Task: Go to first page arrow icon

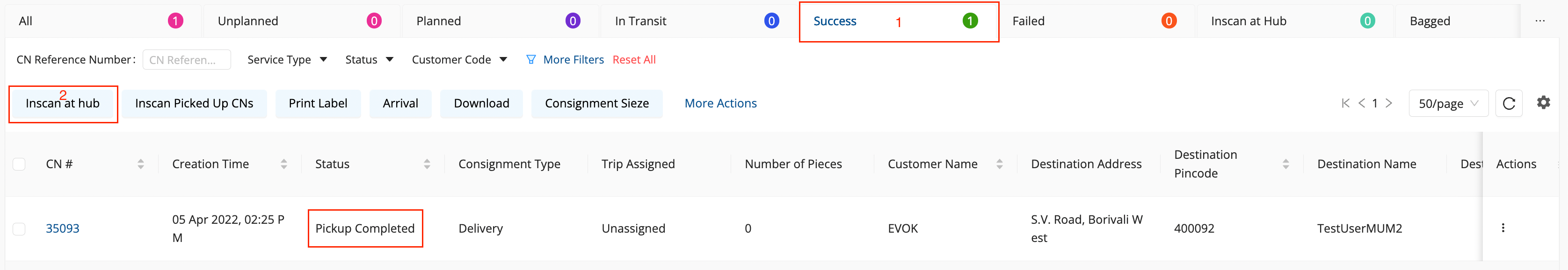Action: click(1345, 103)
